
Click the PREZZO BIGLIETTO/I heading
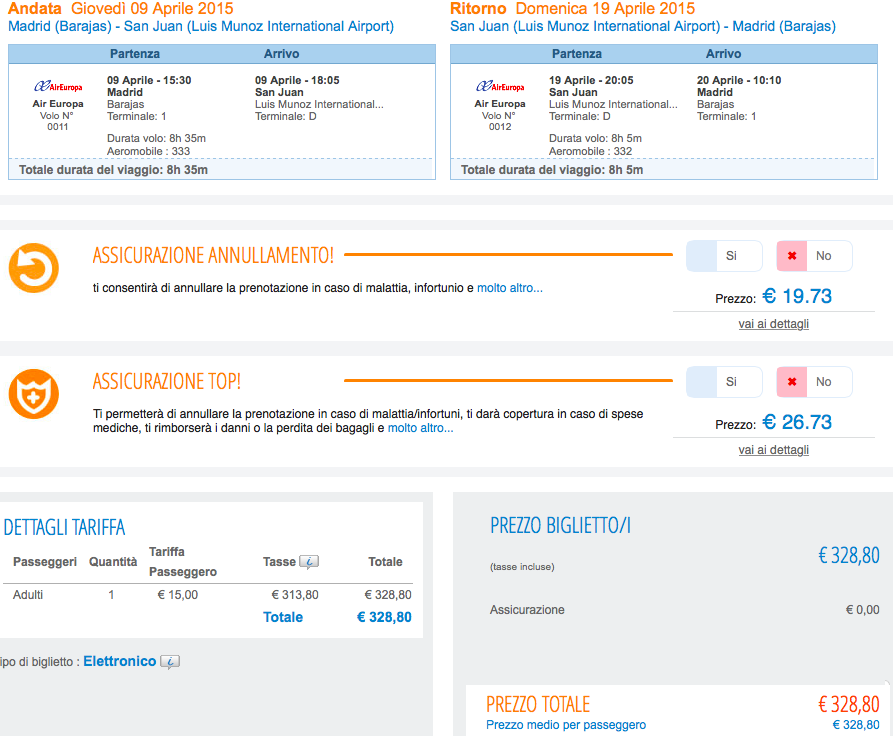[x=560, y=525]
